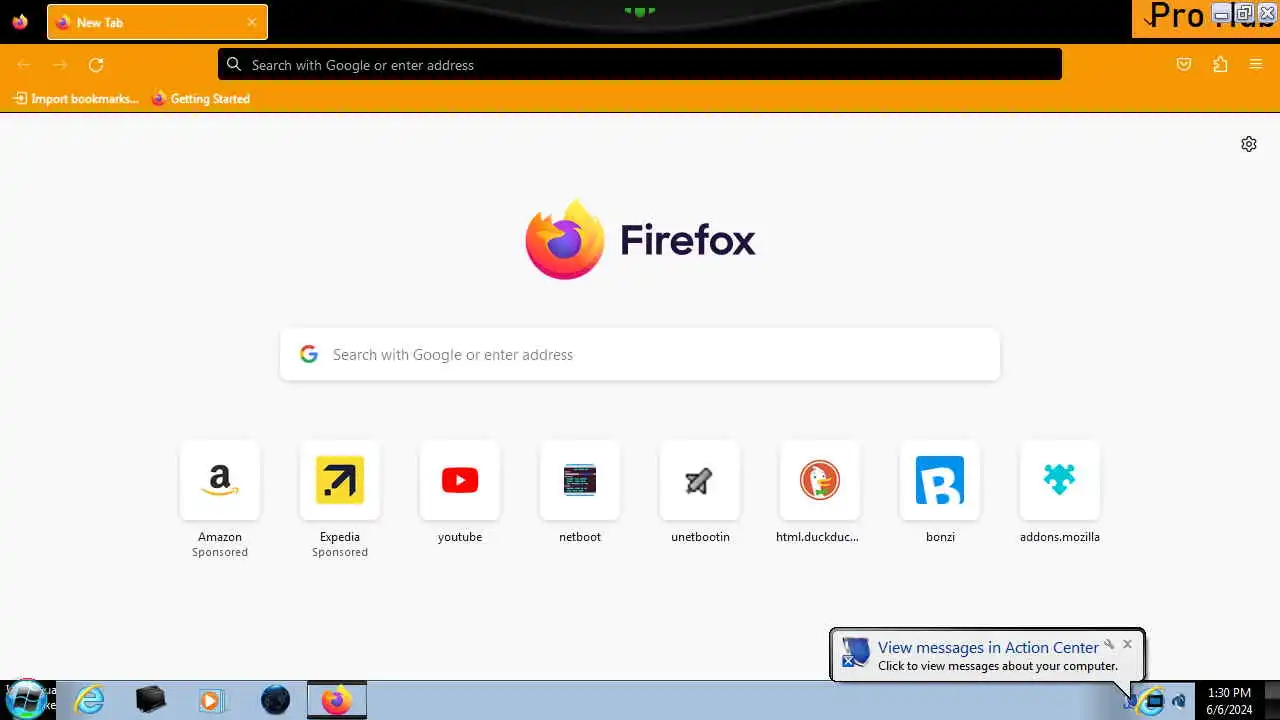
Task: Open the black box taskbar app
Action: point(150,700)
